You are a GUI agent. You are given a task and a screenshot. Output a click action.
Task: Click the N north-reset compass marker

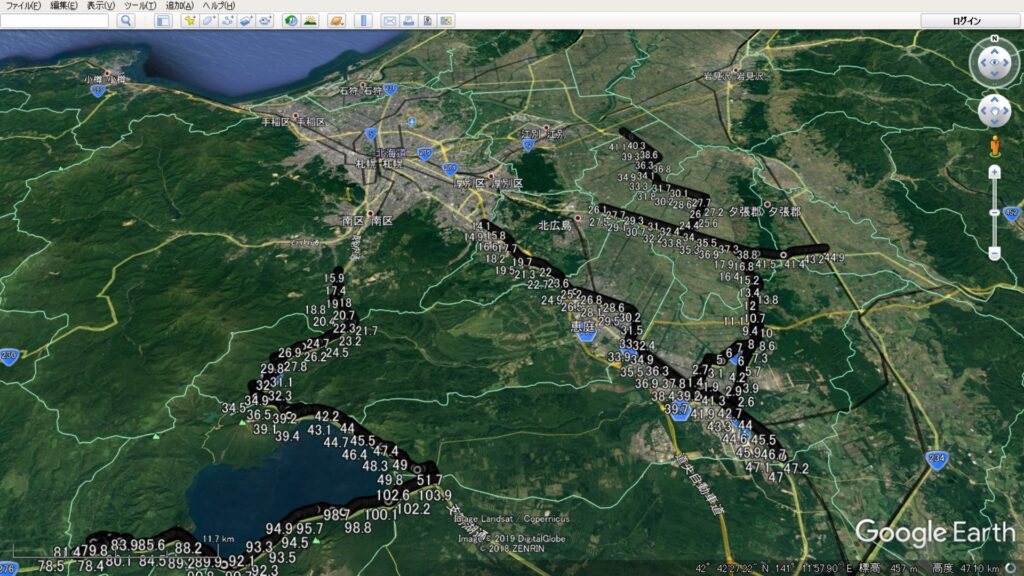[994, 40]
